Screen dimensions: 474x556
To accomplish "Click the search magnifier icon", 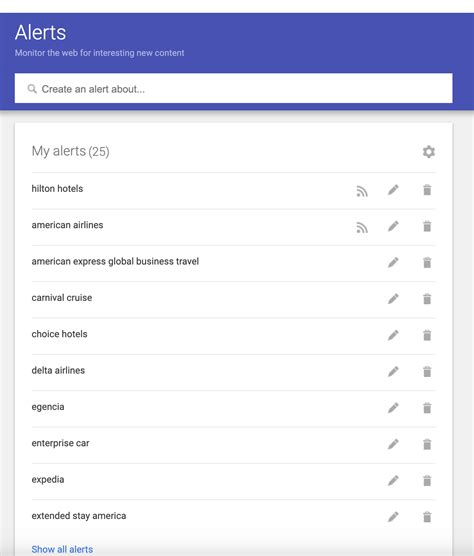I will (x=32, y=89).
